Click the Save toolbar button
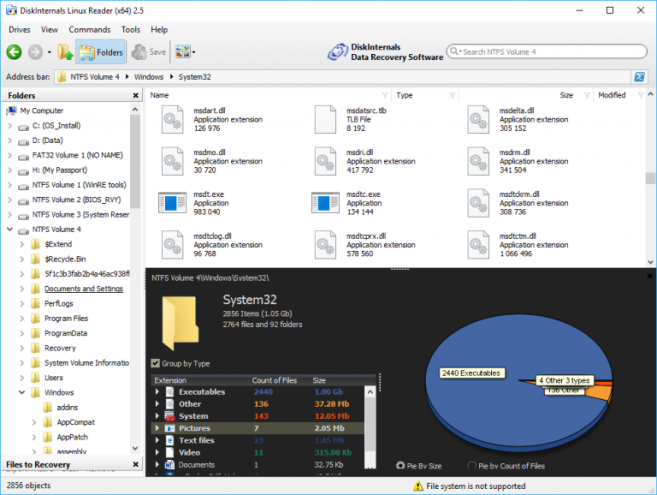 pos(149,52)
